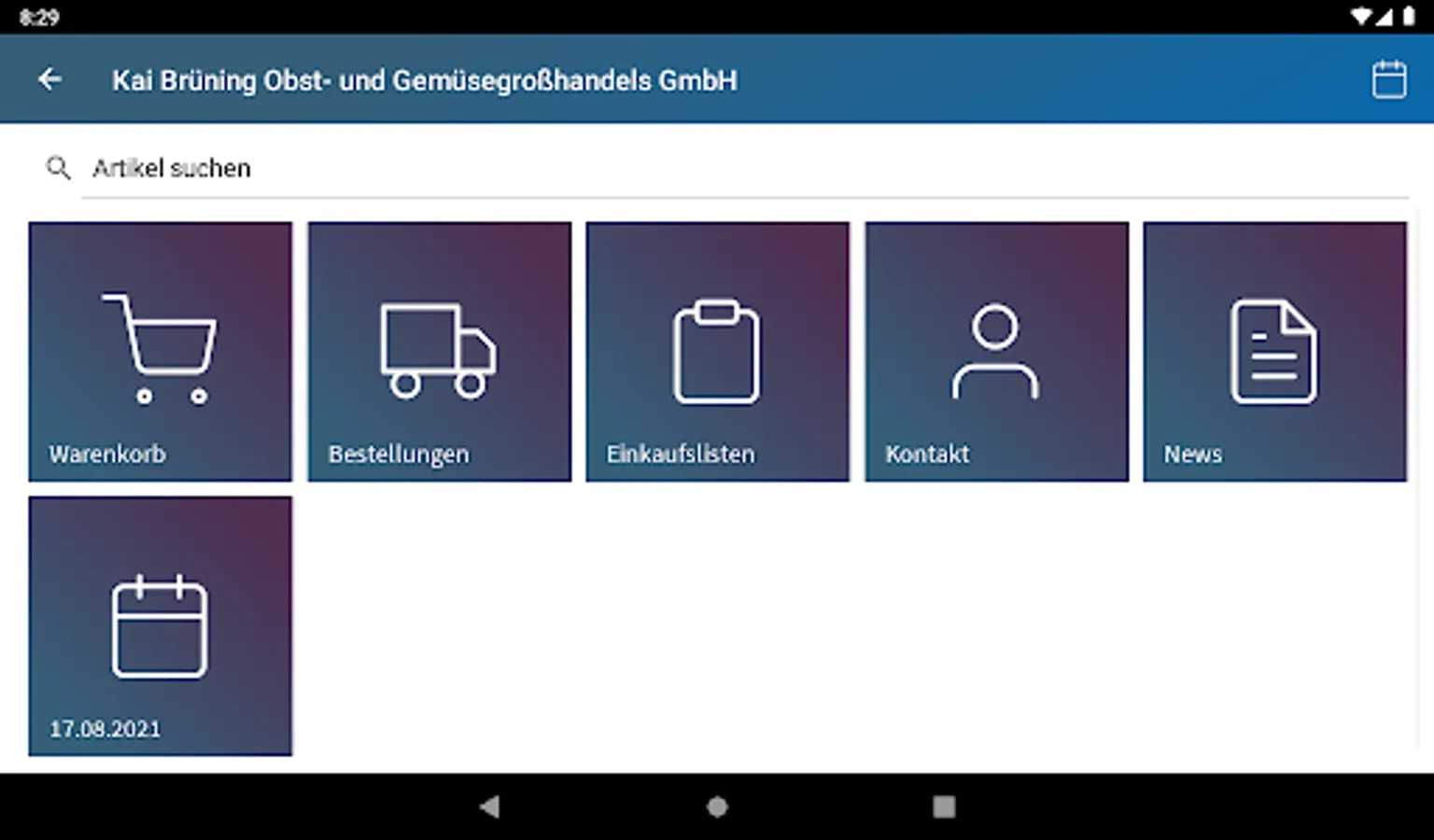
Task: Open the Einkaufslisten clipboard tile
Action: [718, 352]
